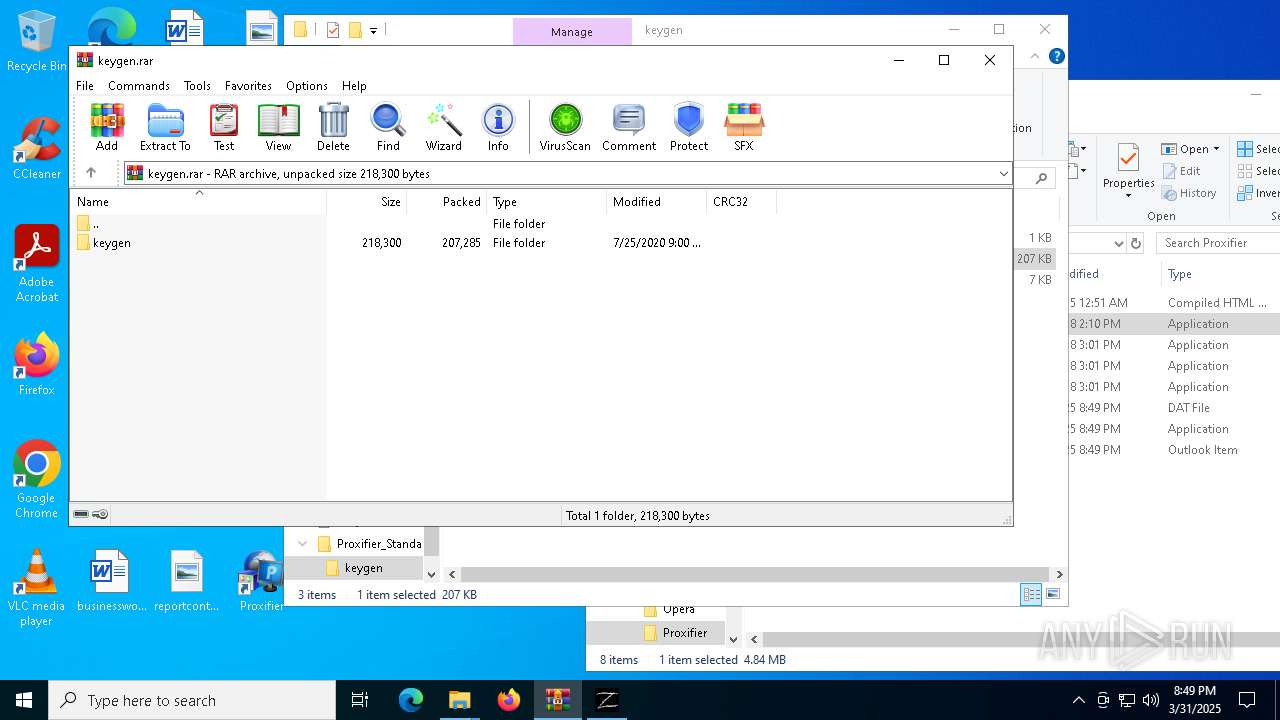Click the disk drive icon in WinRAR status bar
Image resolution: width=1280 pixels, height=720 pixels.
81,514
